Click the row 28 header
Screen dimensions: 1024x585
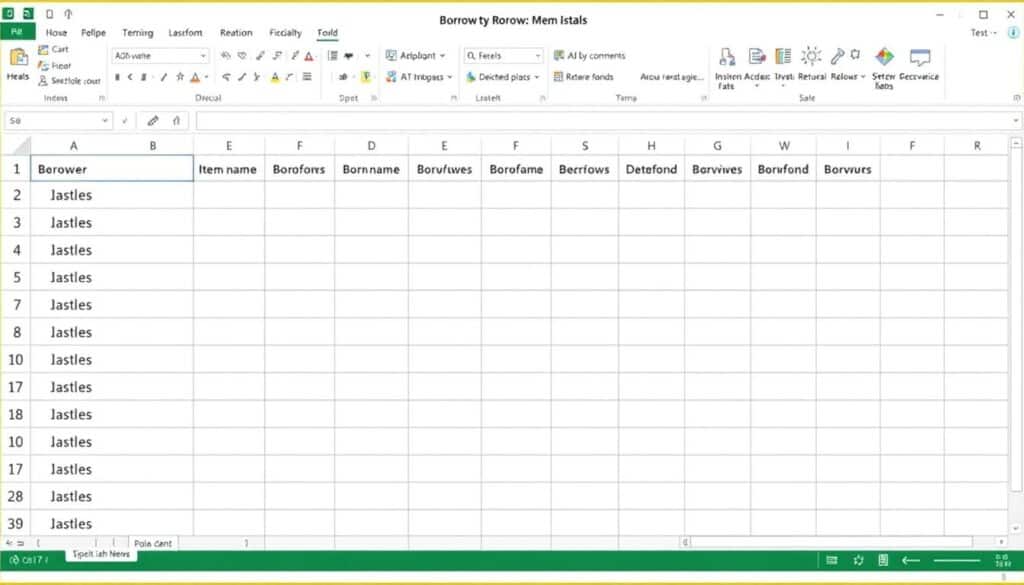16,497
